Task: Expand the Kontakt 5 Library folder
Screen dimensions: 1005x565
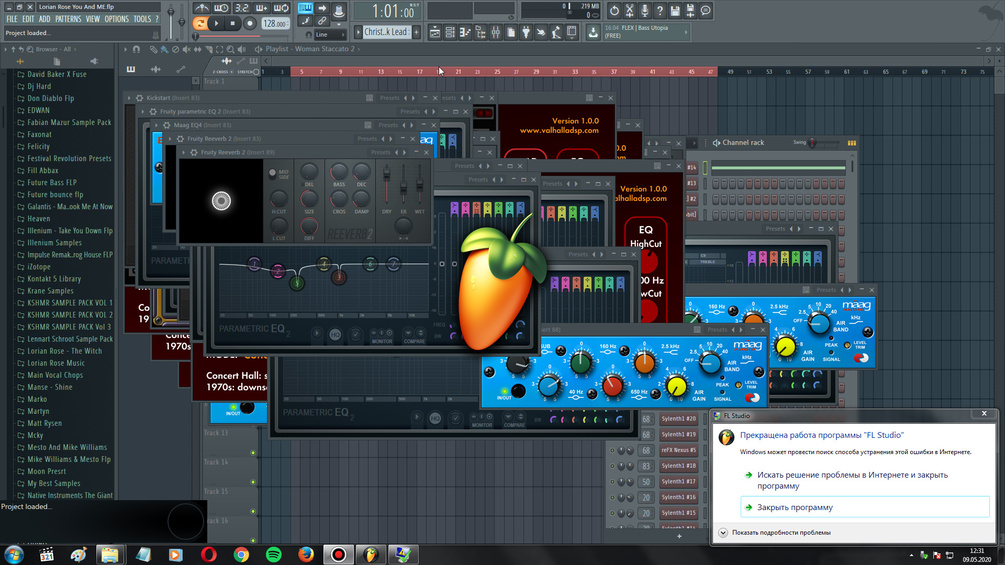Action: (x=54, y=279)
